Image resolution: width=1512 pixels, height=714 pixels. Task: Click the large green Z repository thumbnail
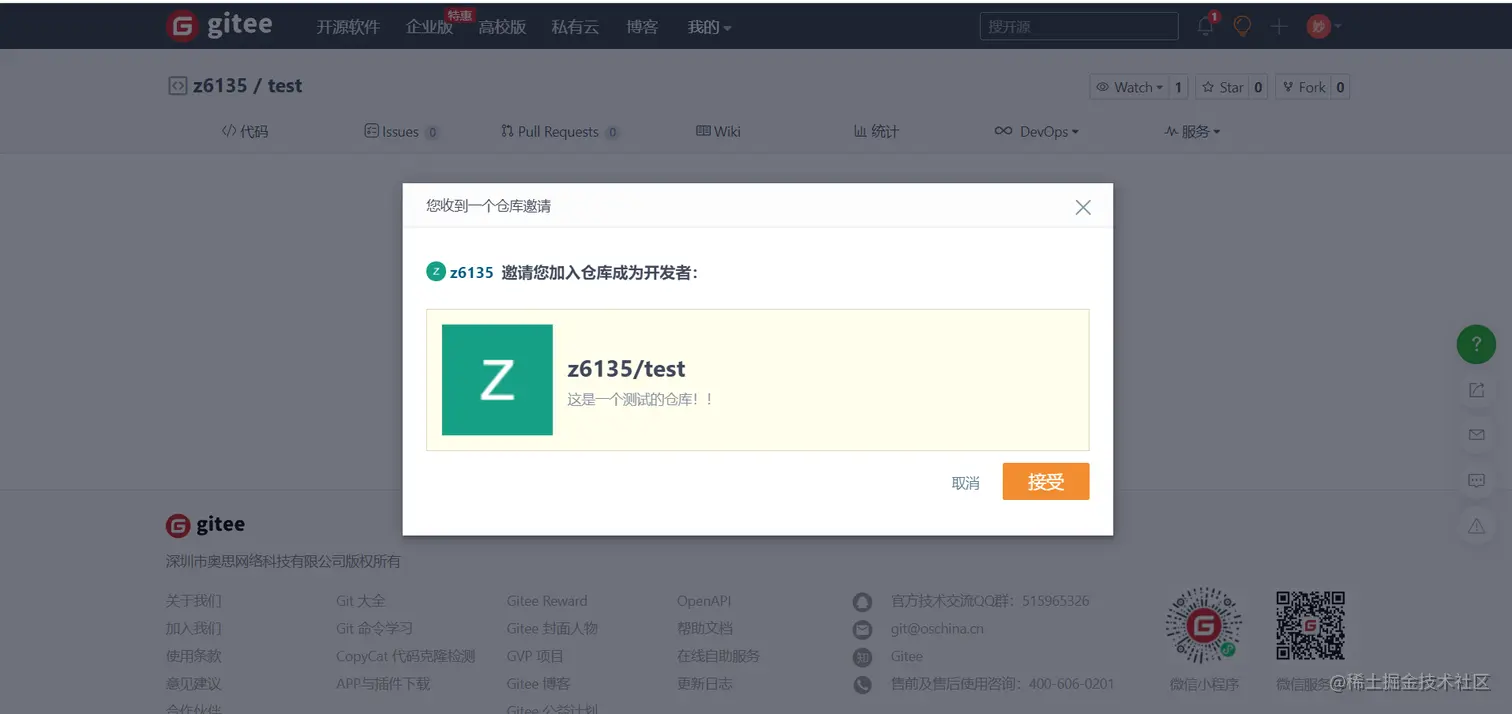click(497, 380)
